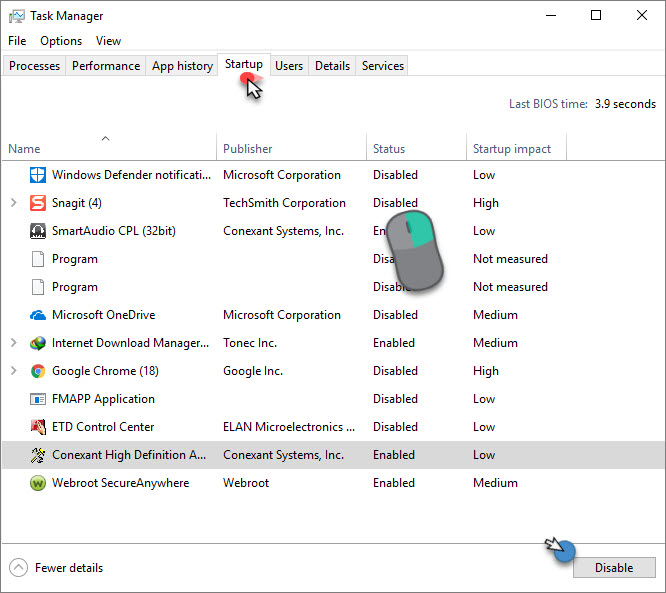Viewport: 666px width, 593px height.
Task: Switch to the Users tab
Action: click(x=289, y=66)
